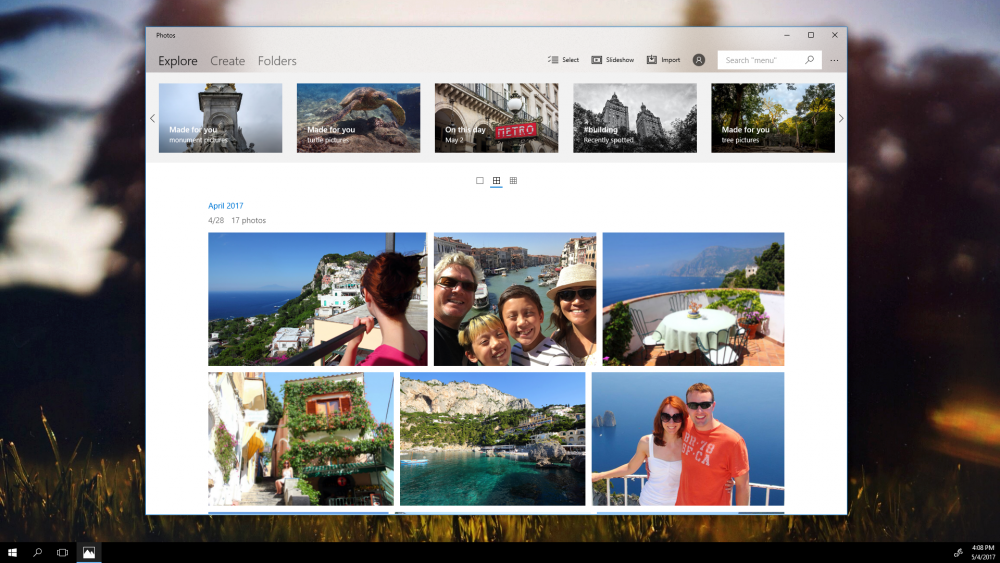This screenshot has height=563, width=1000.
Task: Open the turtle pictures album card
Action: coord(358,118)
